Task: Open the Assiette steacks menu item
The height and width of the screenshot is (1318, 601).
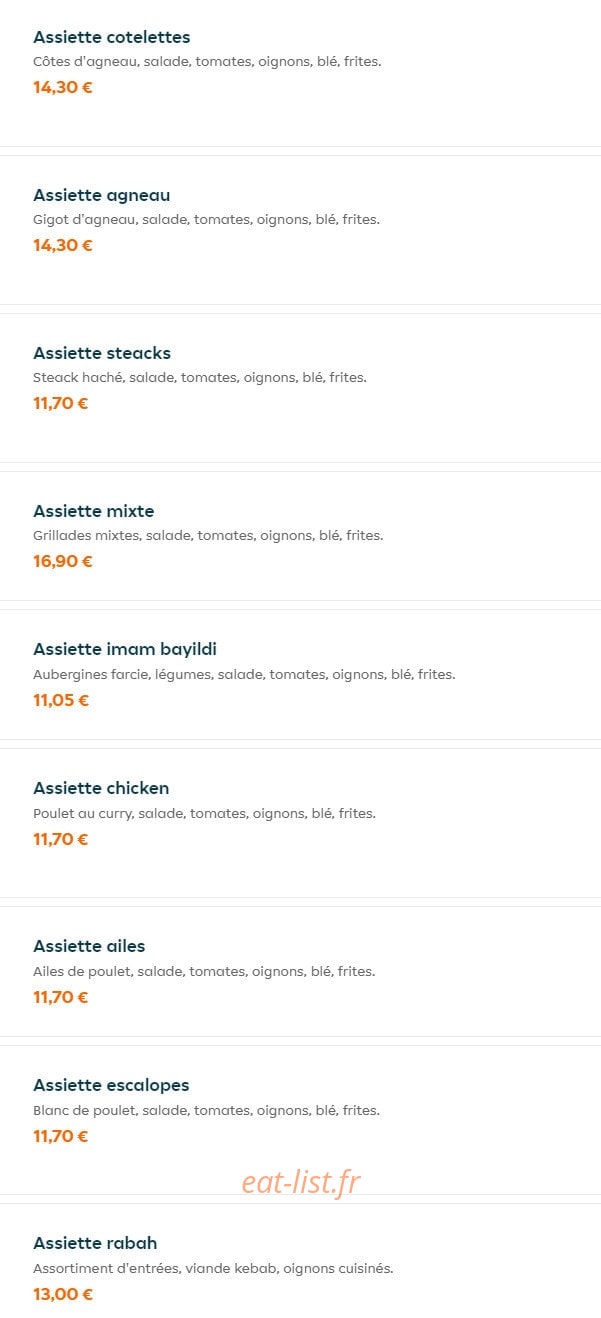Action: [x=102, y=353]
